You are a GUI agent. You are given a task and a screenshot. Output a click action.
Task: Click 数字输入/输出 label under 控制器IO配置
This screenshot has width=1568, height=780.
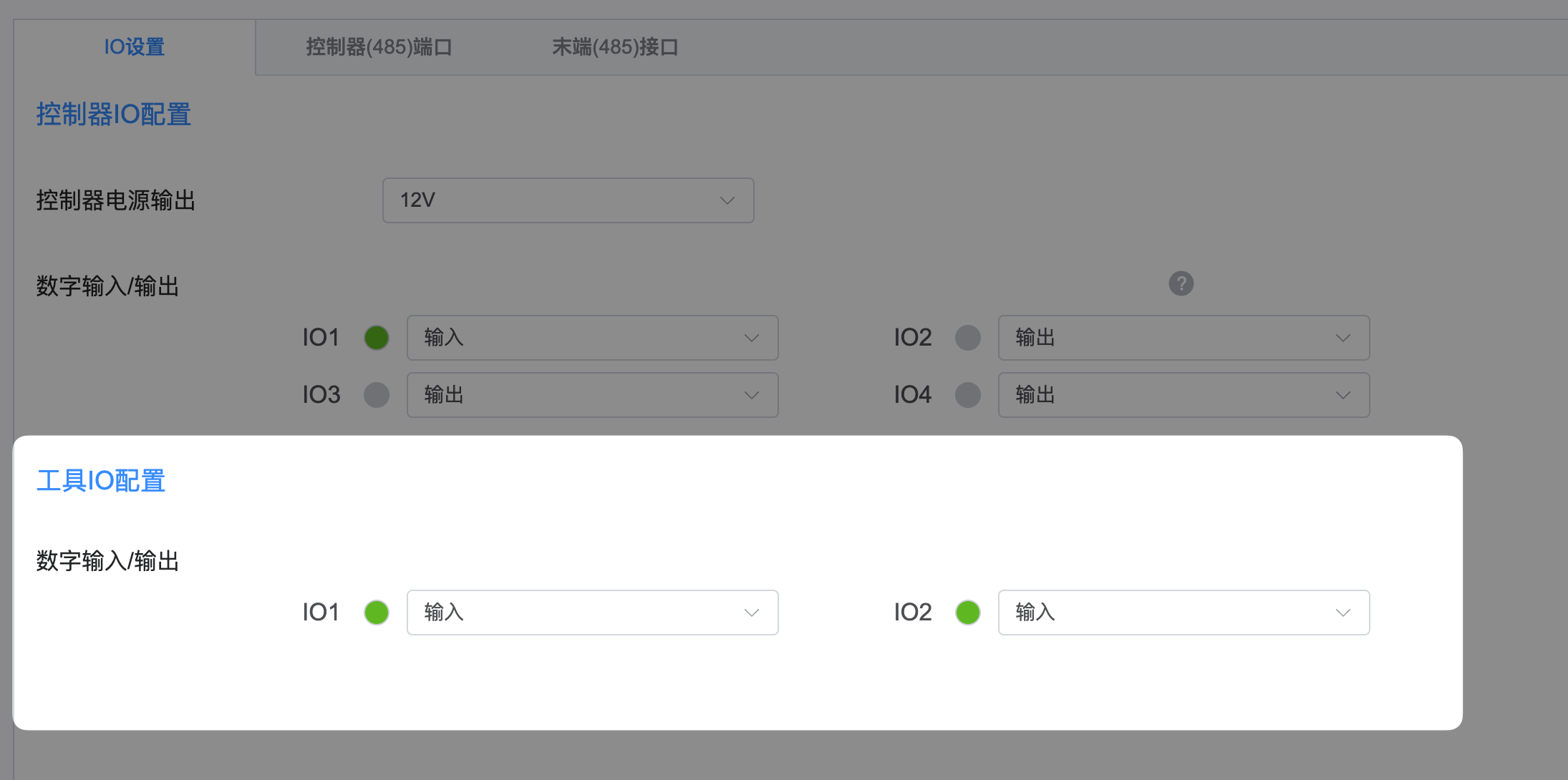click(107, 286)
